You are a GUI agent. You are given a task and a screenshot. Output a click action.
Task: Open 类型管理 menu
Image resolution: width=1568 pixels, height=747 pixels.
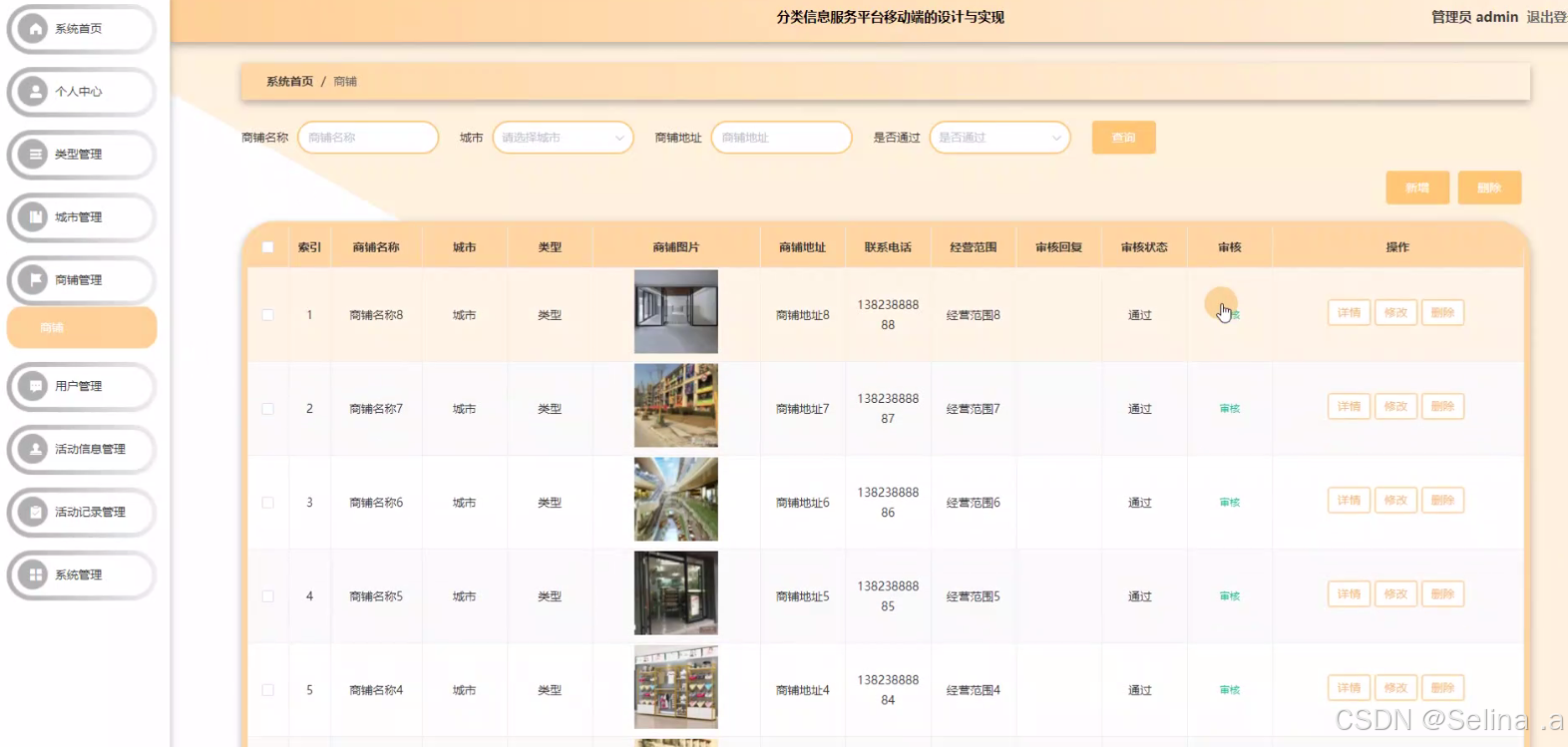[x=82, y=155]
